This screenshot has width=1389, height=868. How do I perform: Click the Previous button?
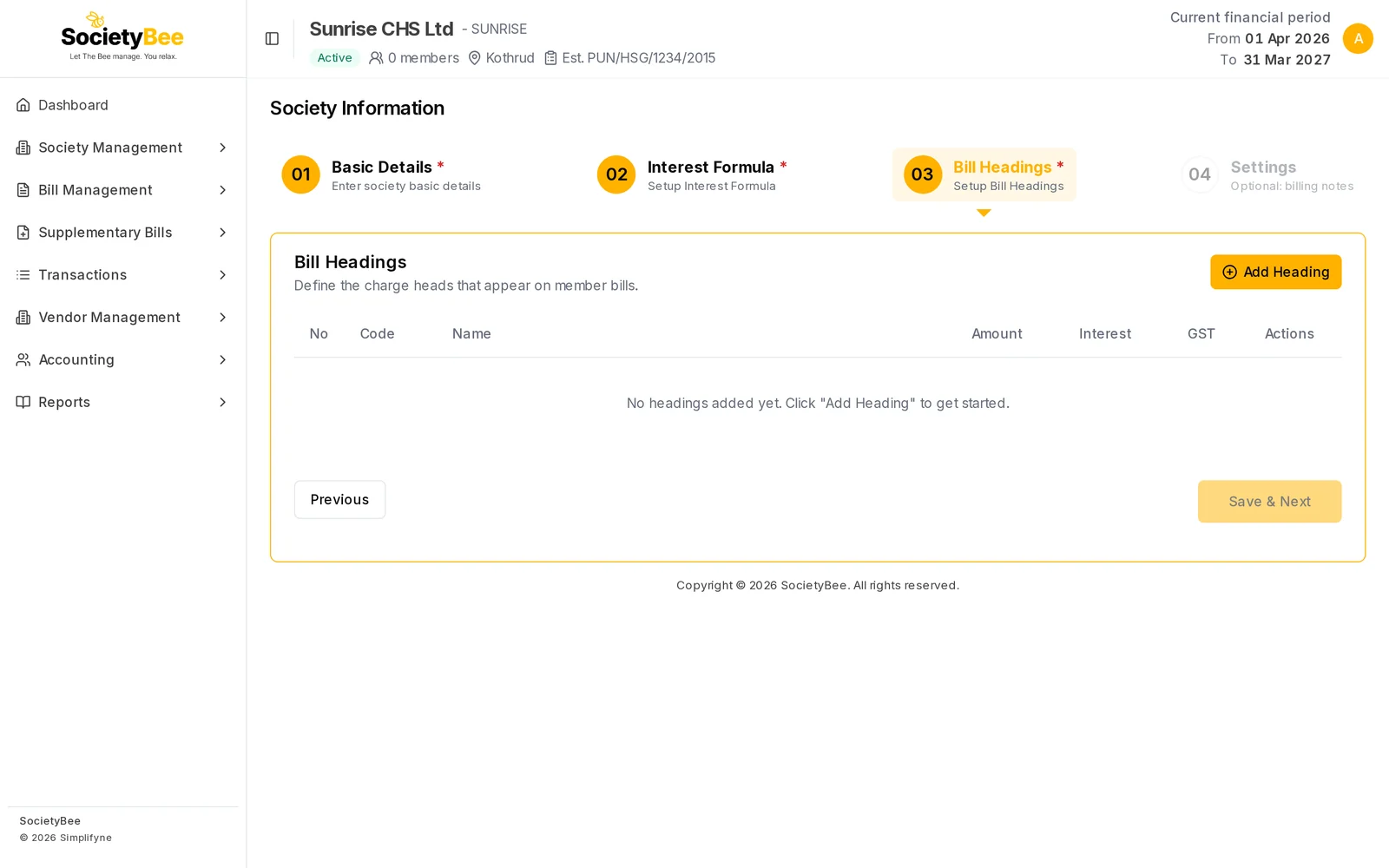[339, 500]
